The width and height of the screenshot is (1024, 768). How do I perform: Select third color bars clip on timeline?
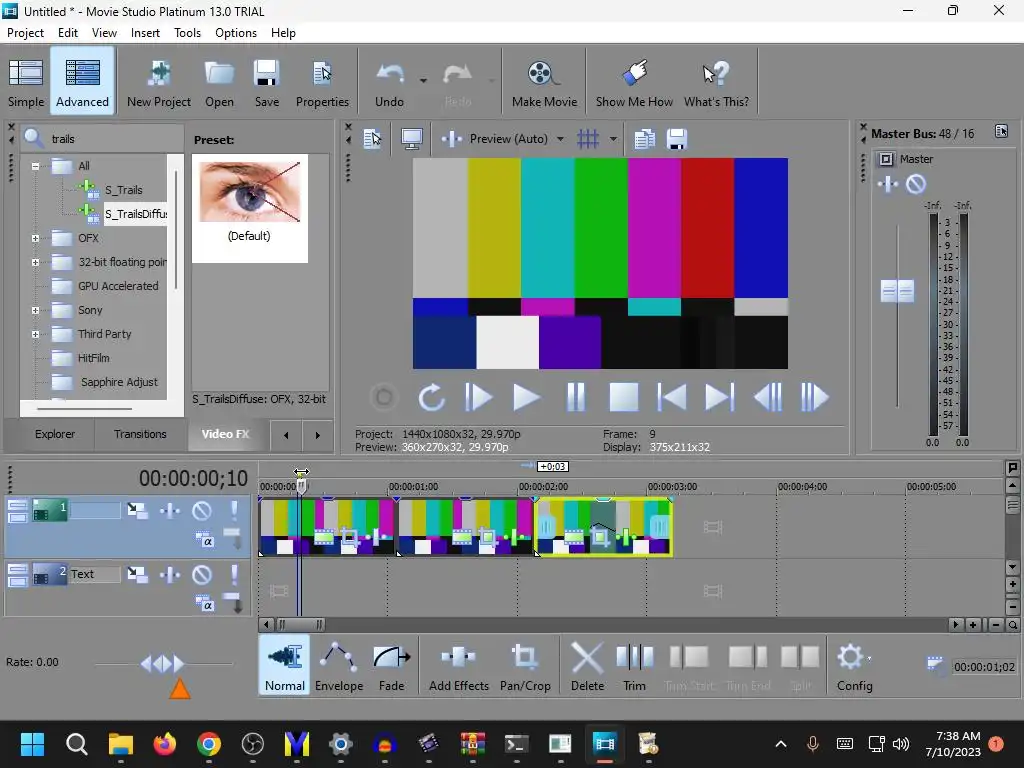click(x=604, y=527)
